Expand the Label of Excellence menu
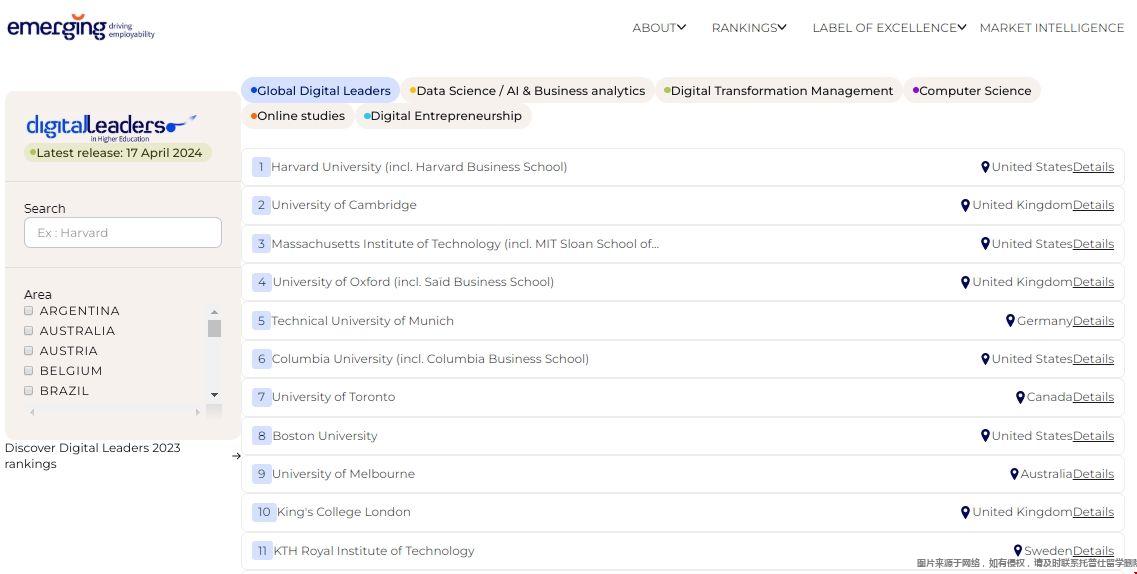Image resolution: width=1137 pixels, height=574 pixels. 888,28
